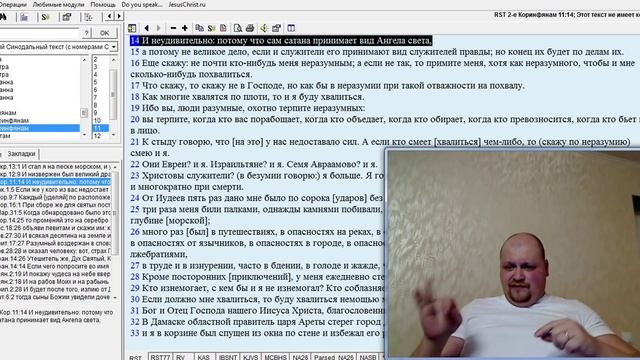Open the JesusChrist.ru menu
Screen dimensions: 640x360
187,5
